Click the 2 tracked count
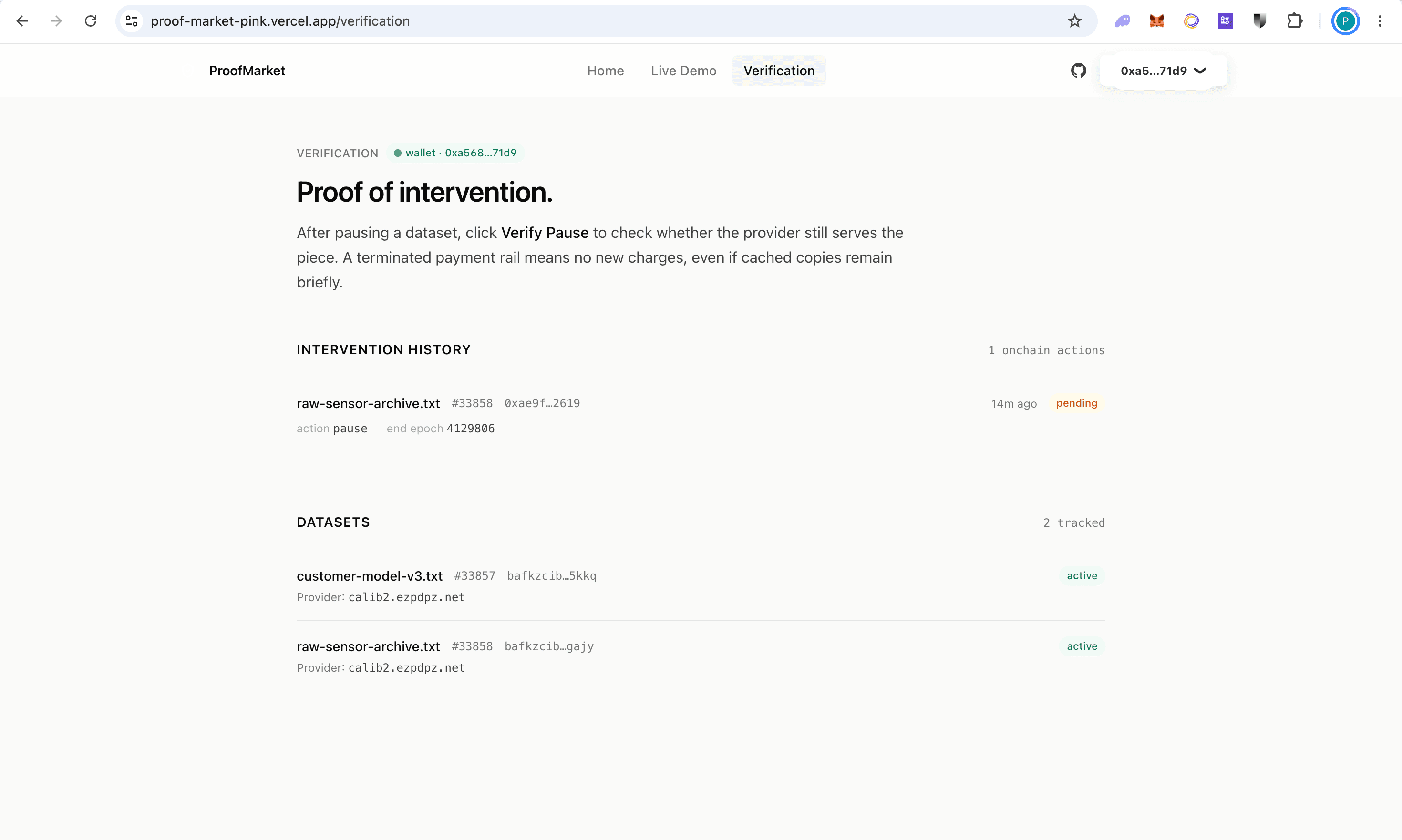The width and height of the screenshot is (1402, 840). point(1074,523)
